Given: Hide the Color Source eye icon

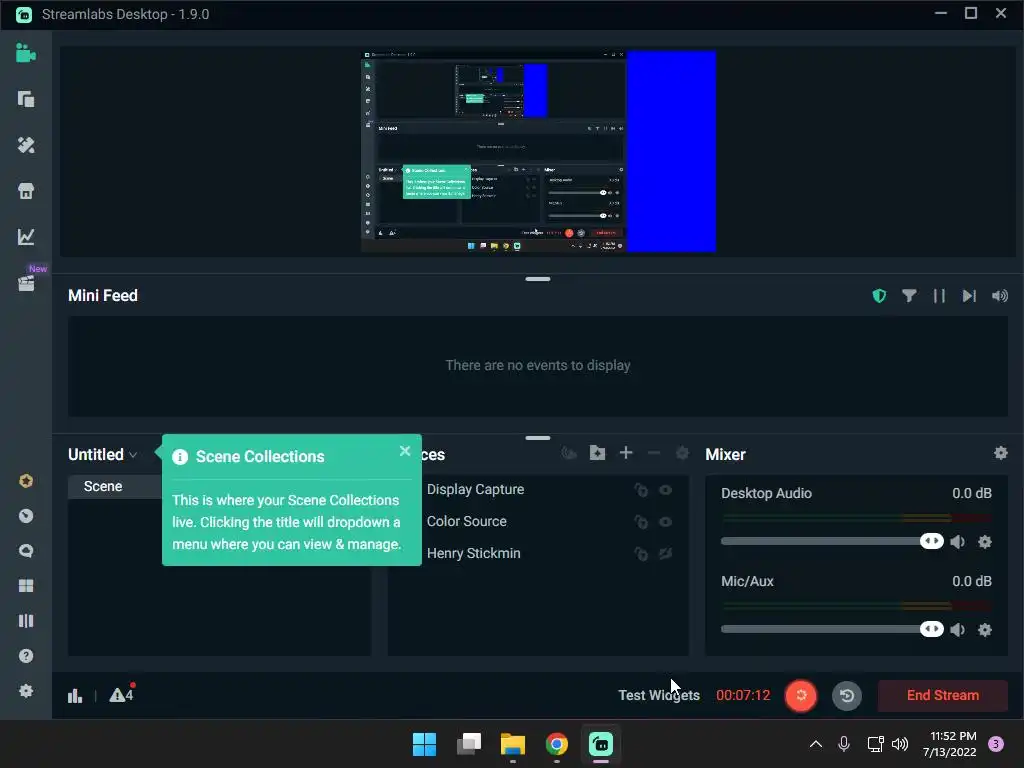Looking at the screenshot, I should pyautogui.click(x=665, y=522).
